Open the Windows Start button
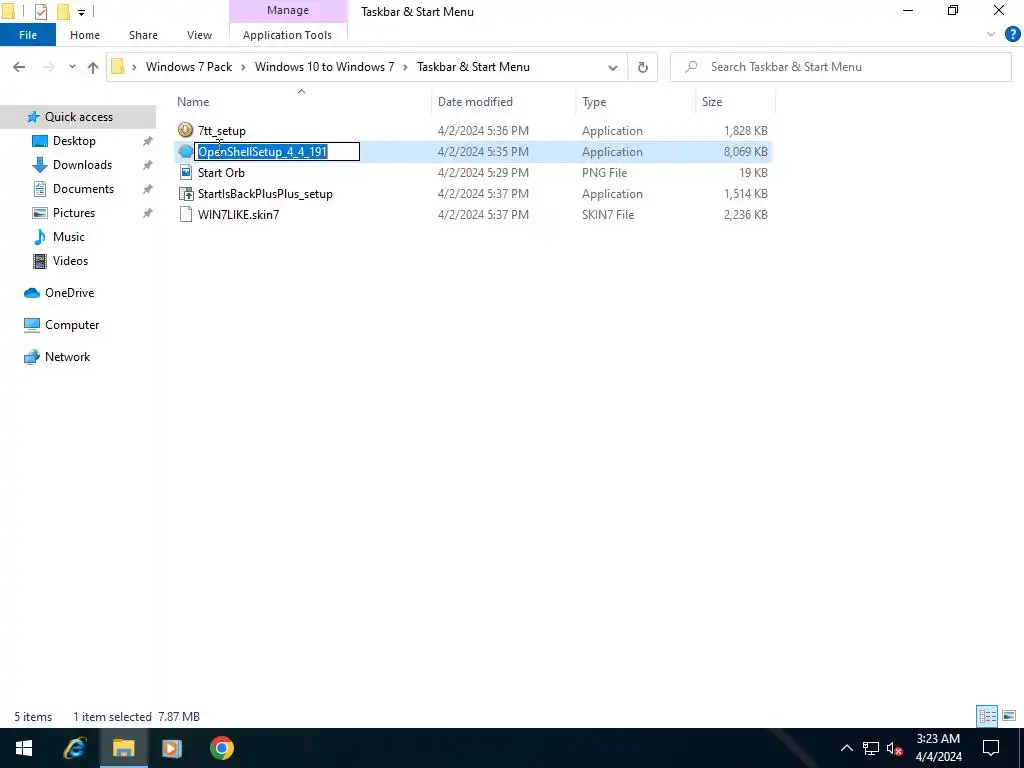 (x=24, y=748)
